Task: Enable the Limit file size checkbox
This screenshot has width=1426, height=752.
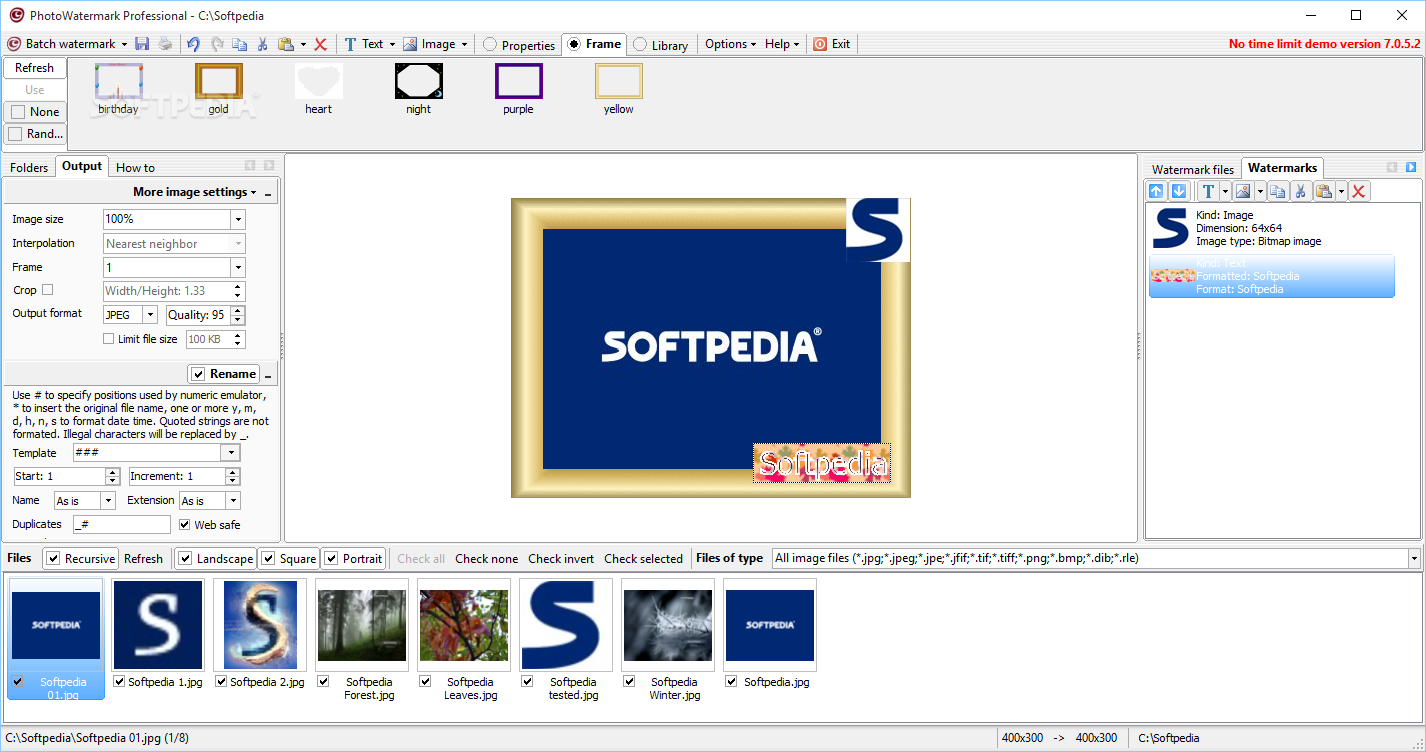Action: point(109,339)
